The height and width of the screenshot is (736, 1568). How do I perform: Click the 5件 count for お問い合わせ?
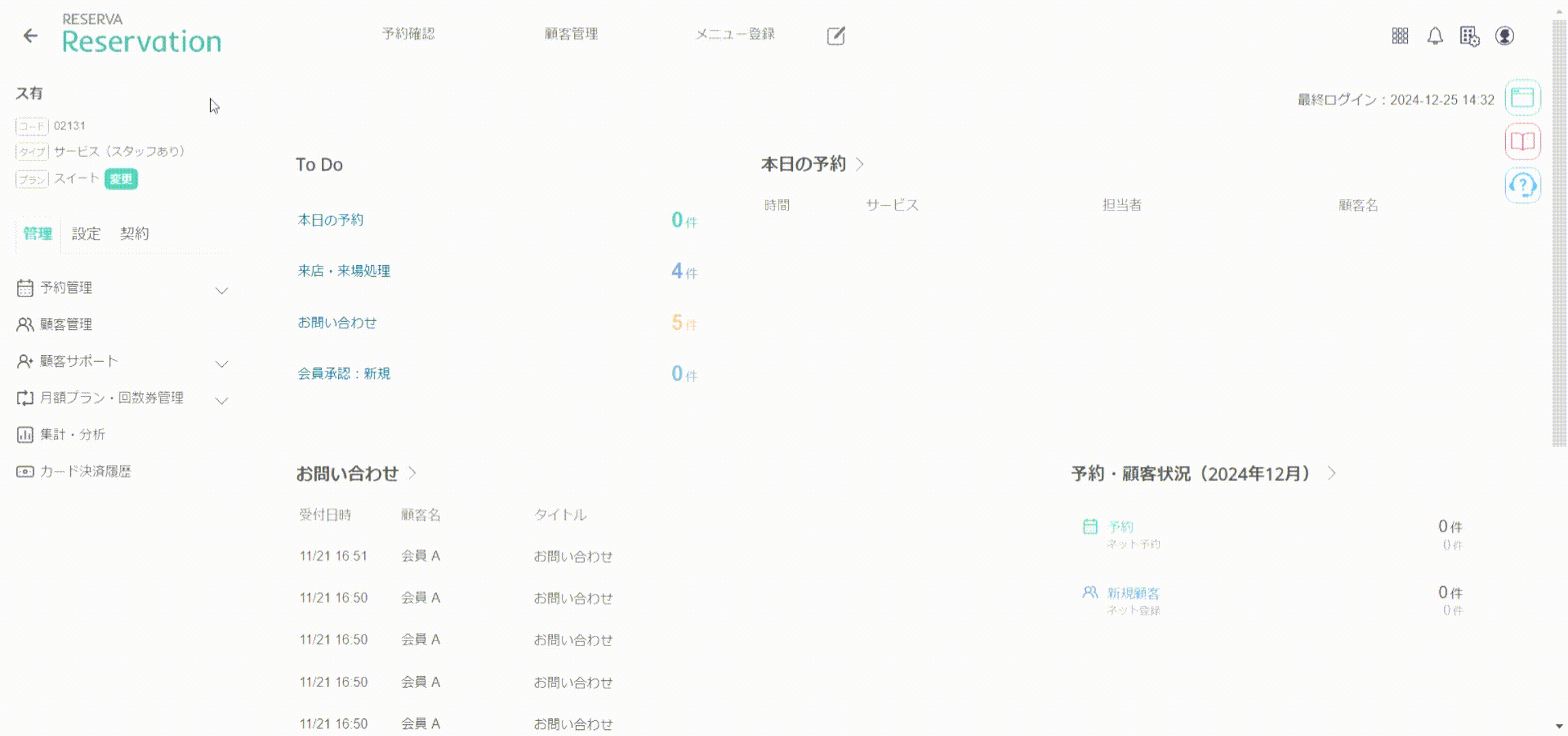[684, 322]
